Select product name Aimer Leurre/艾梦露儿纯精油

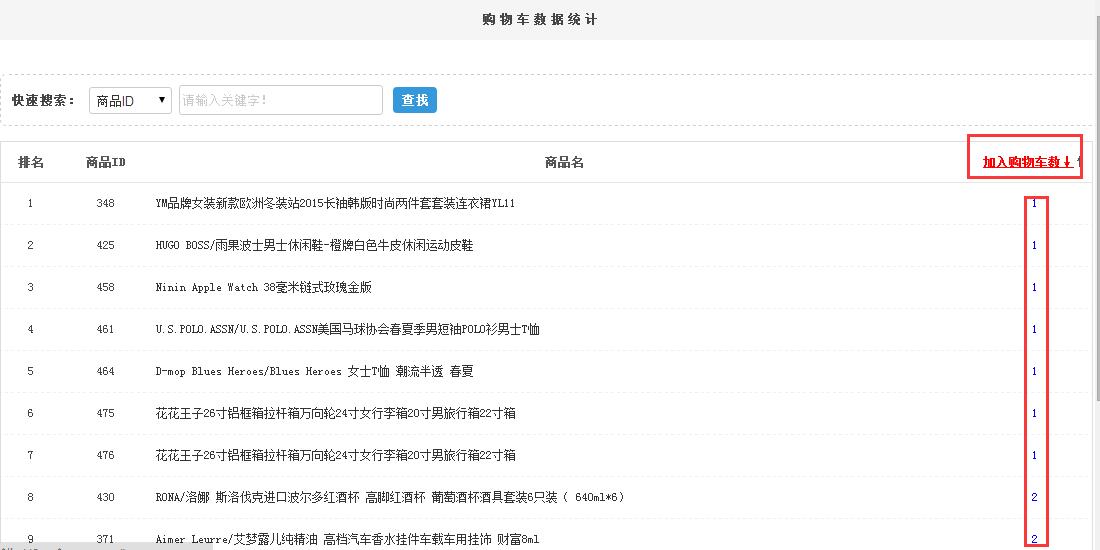[x=347, y=539]
